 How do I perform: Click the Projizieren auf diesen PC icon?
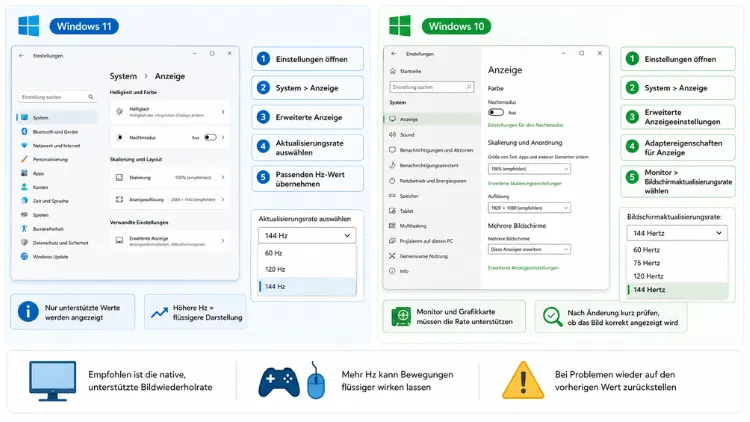point(392,241)
